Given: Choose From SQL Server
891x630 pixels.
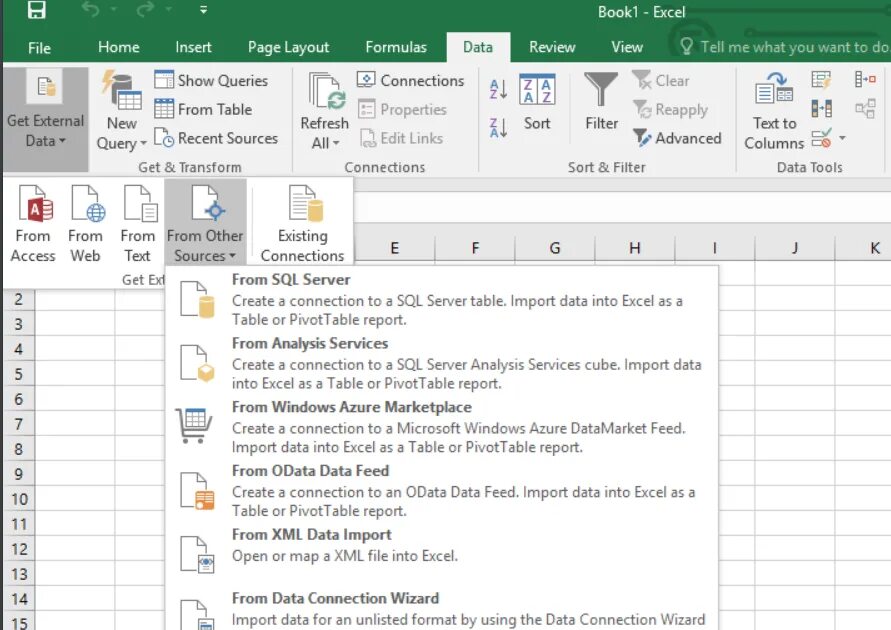Looking at the screenshot, I should click(442, 299).
